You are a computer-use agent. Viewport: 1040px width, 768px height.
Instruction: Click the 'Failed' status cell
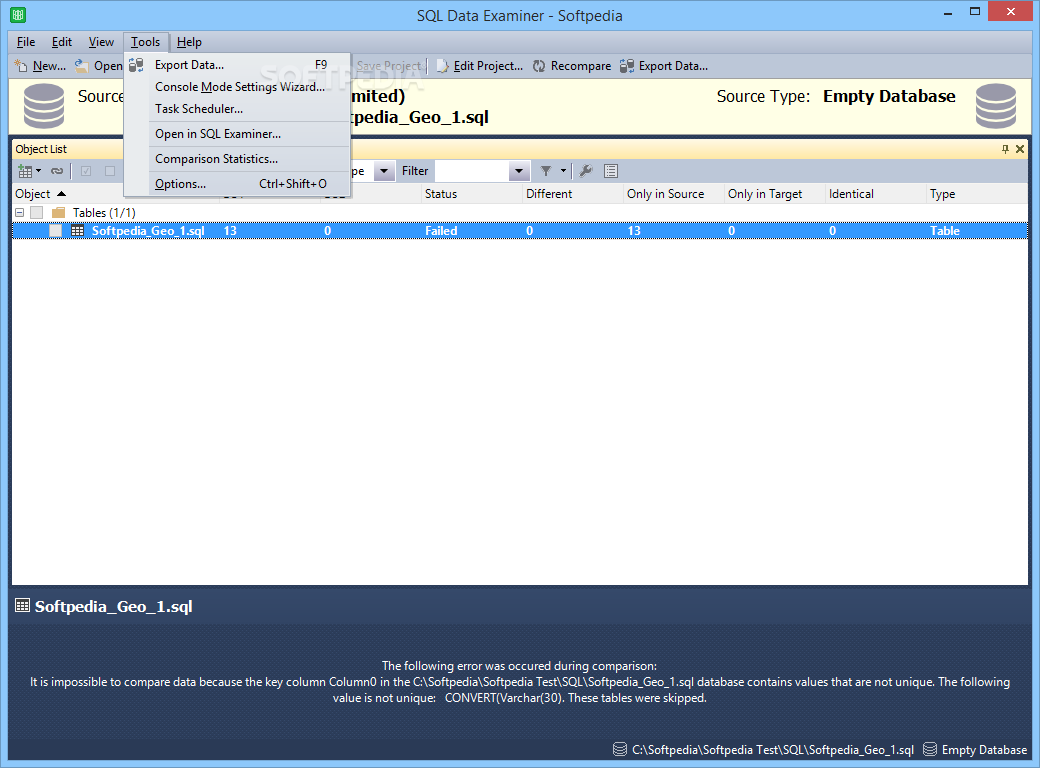coord(441,231)
